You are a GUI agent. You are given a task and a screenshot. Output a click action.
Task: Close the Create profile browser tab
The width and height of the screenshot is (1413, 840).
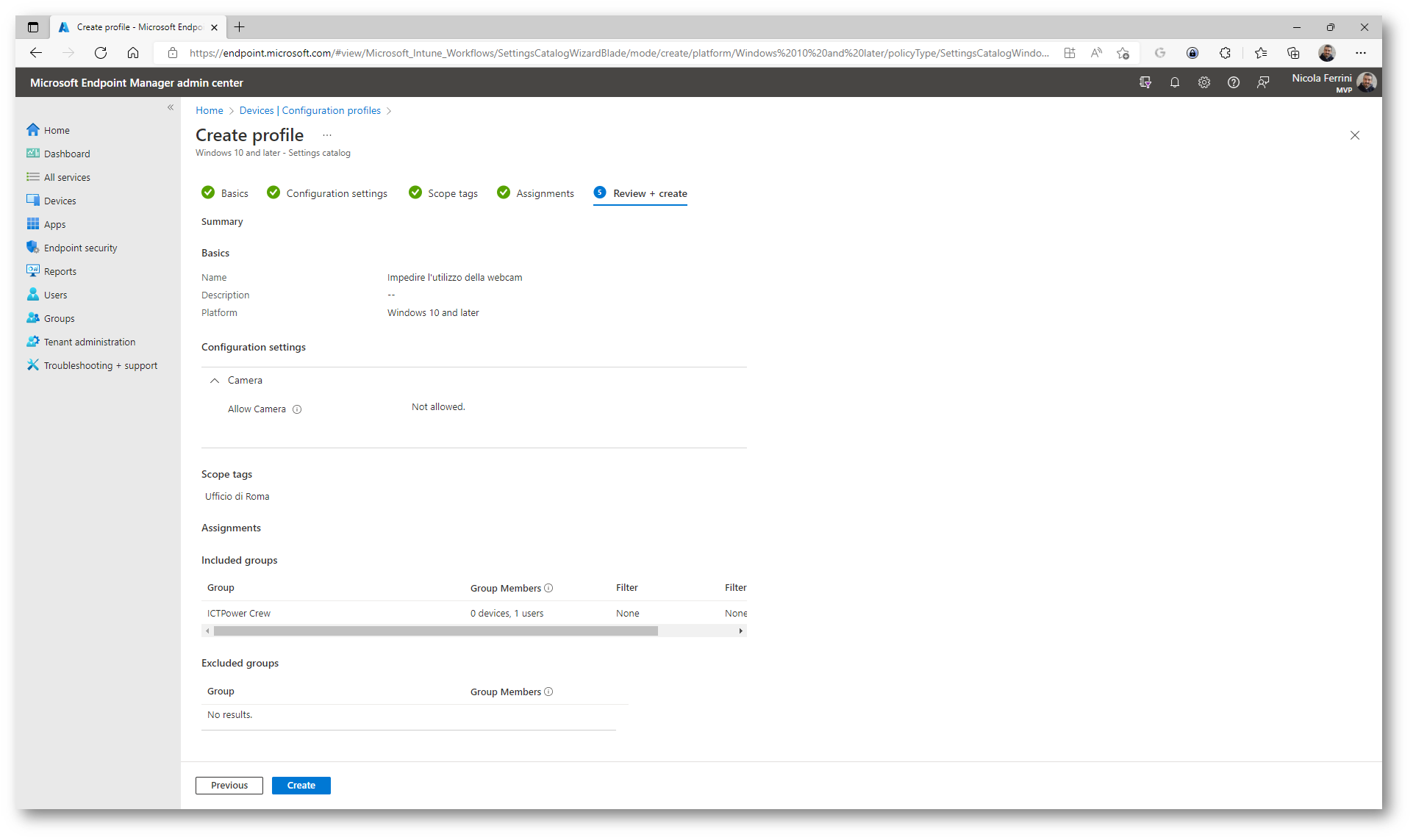[x=214, y=27]
